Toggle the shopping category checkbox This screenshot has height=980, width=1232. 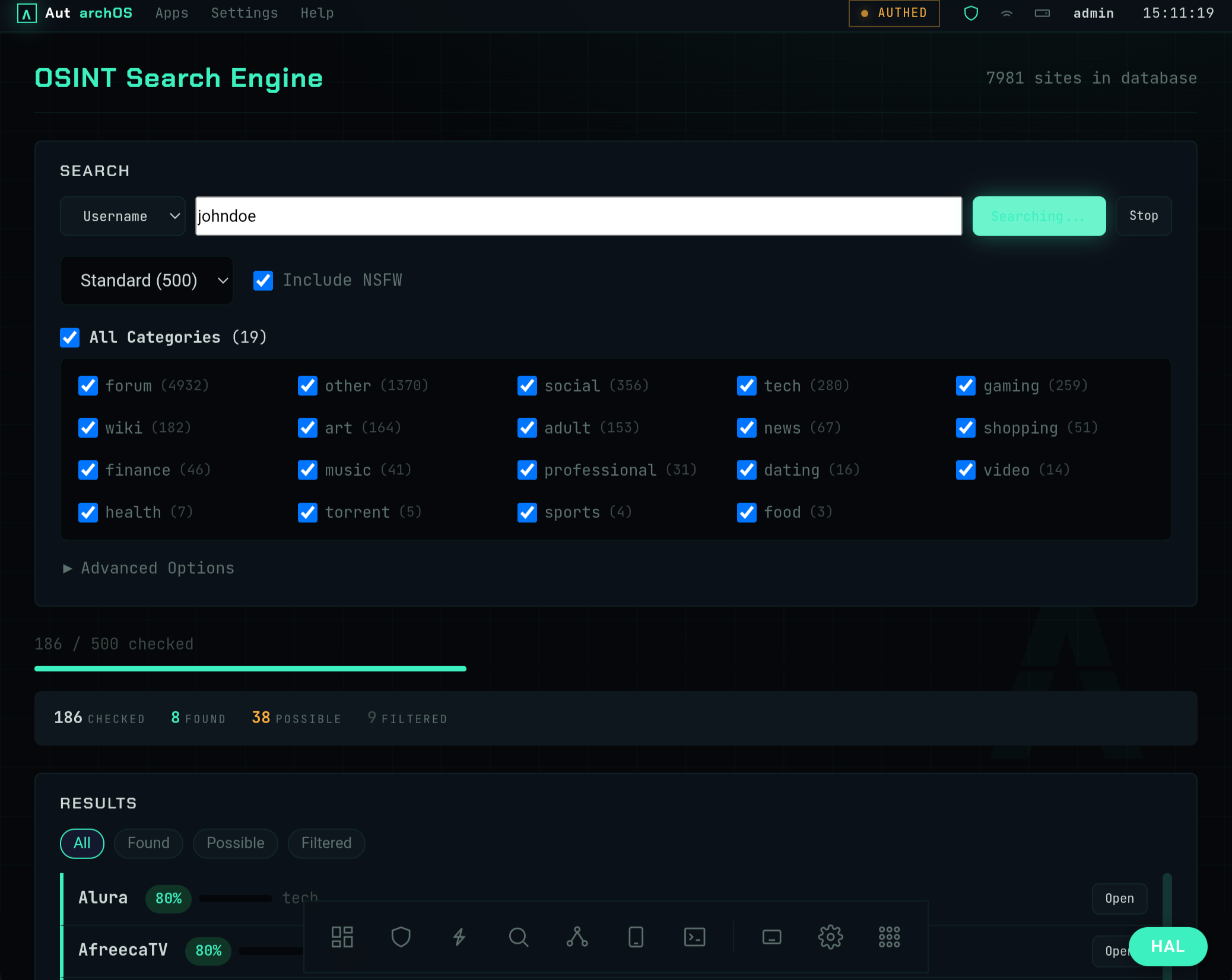tap(966, 428)
